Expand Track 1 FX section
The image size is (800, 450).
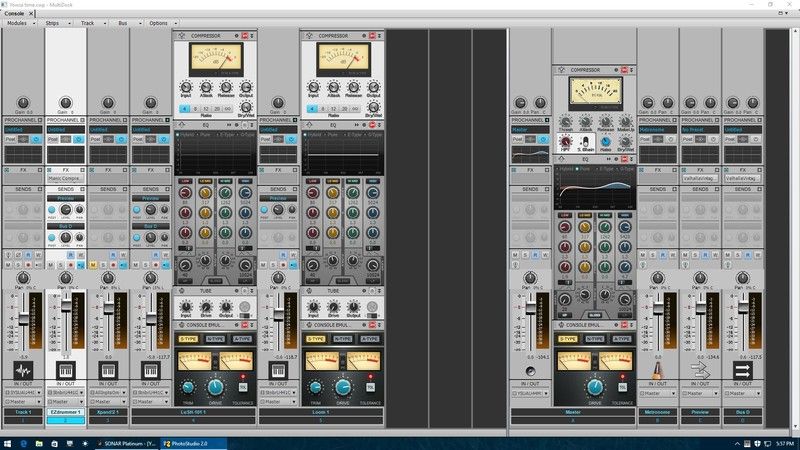click(x=40, y=170)
